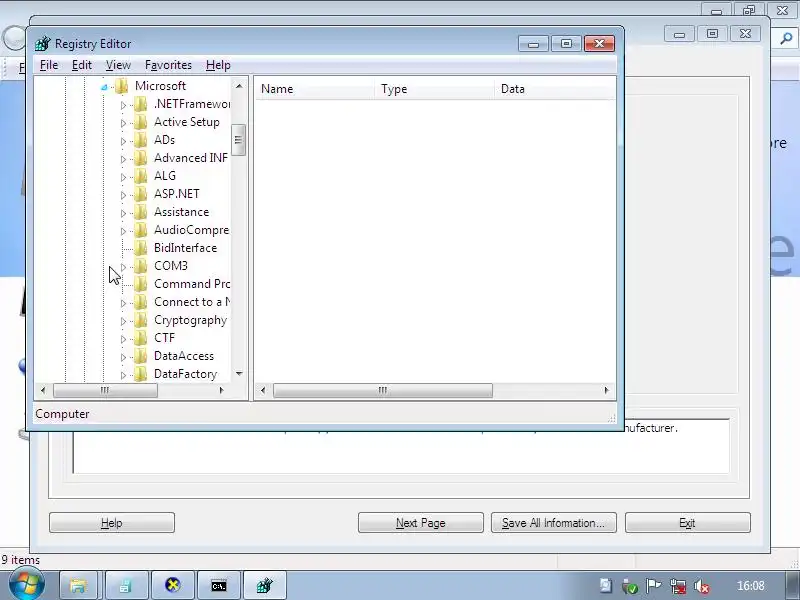Click the Exit button in background window
This screenshot has width=800, height=600.
(x=687, y=523)
